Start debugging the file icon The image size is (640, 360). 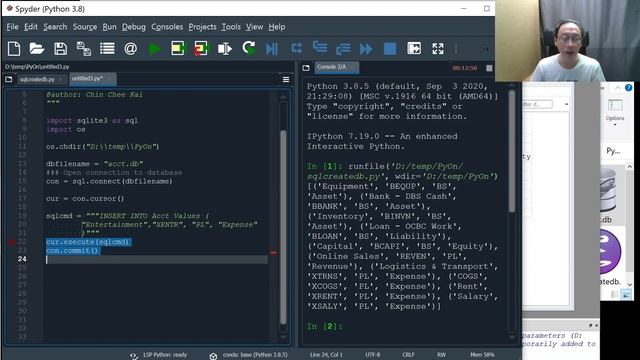tap(271, 49)
